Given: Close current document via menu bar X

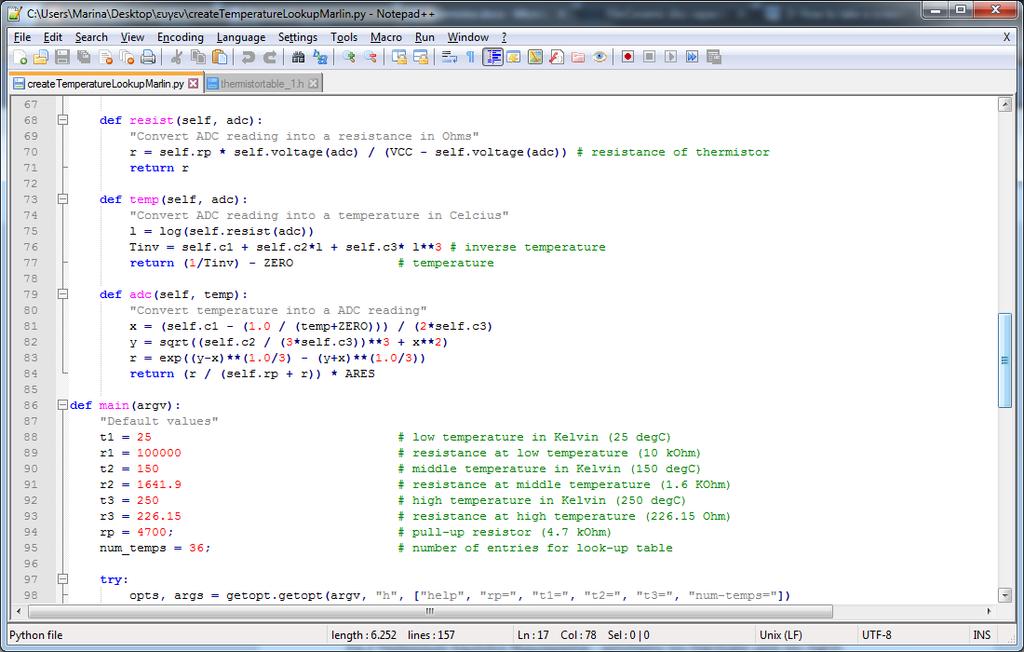Looking at the screenshot, I should tap(1006, 37).
